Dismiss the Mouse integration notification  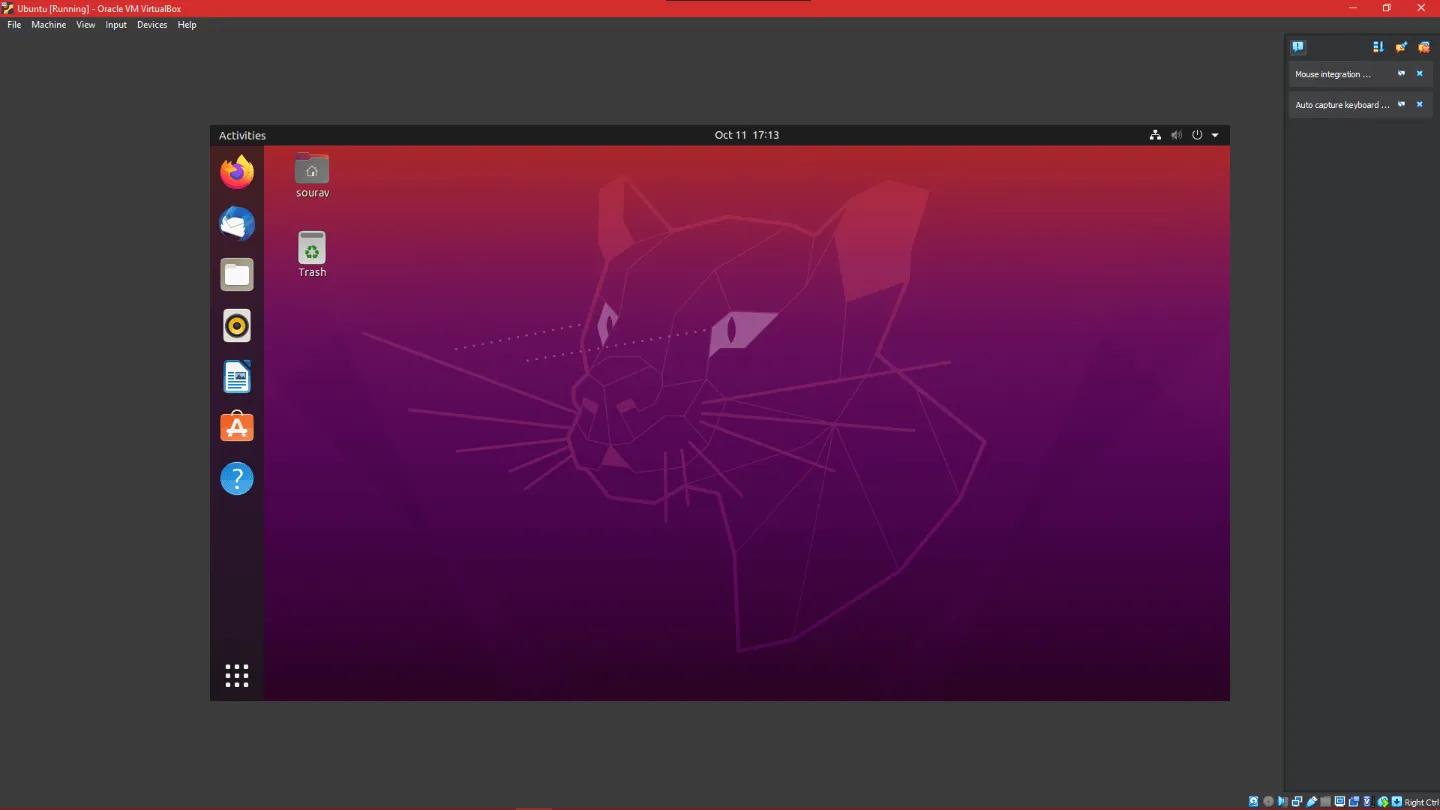coord(1419,73)
